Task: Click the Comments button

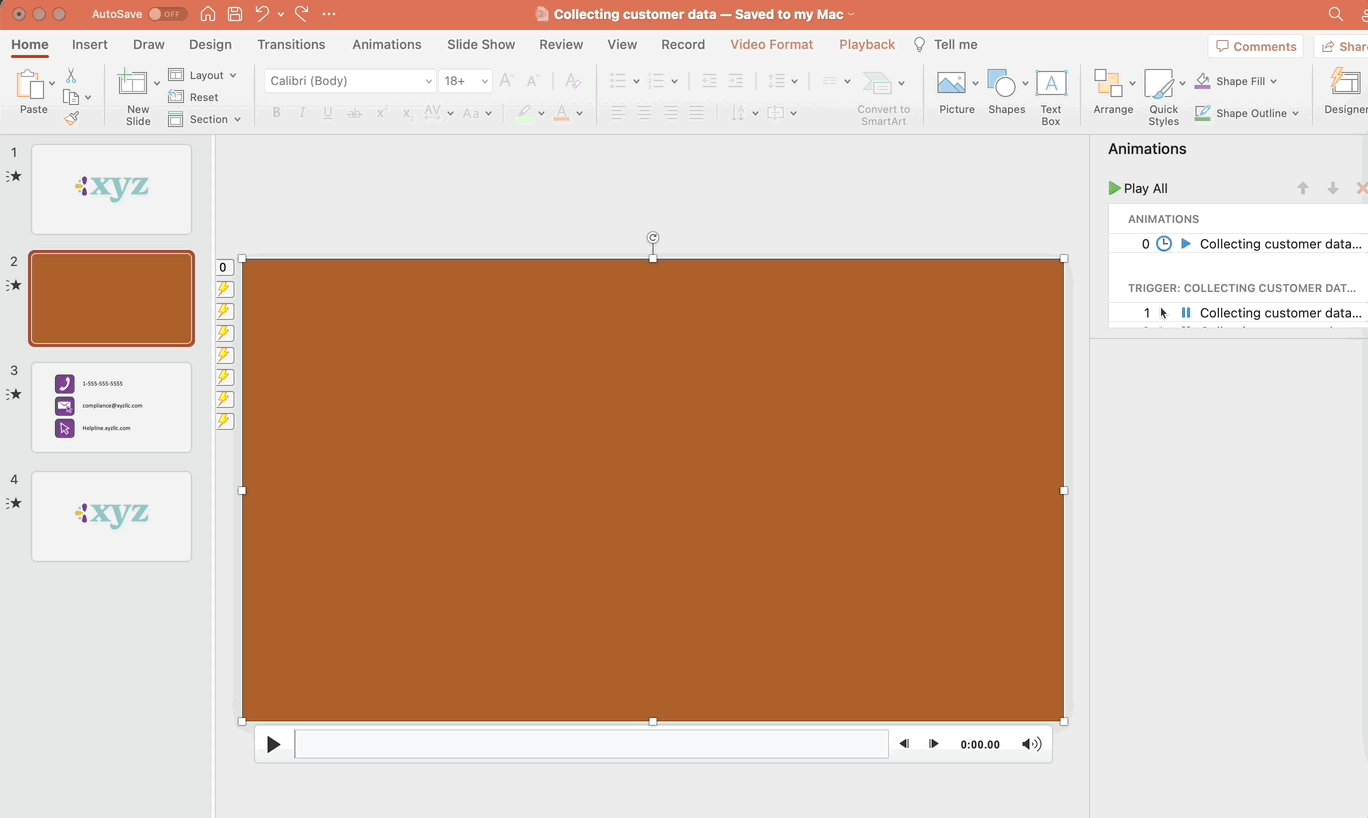Action: [x=1256, y=46]
